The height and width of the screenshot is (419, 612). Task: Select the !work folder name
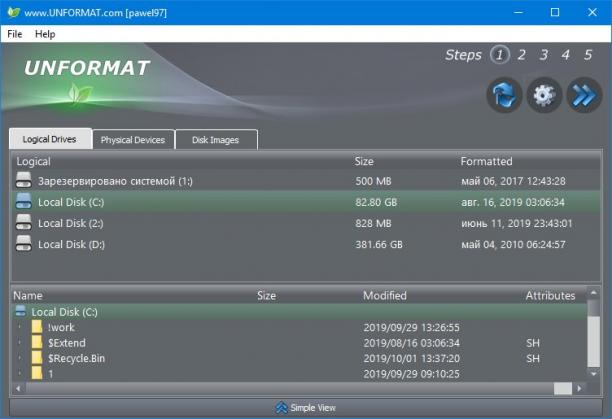(61, 327)
